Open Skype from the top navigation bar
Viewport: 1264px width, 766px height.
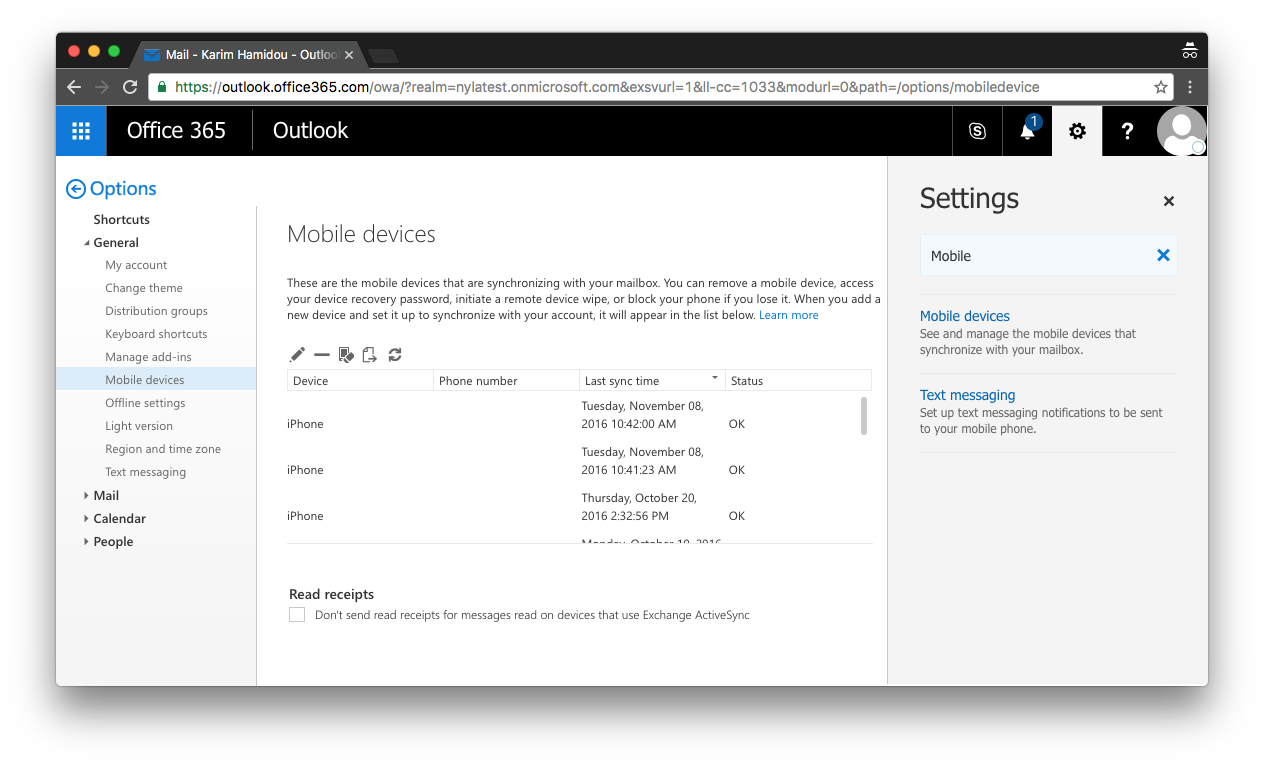coord(977,130)
